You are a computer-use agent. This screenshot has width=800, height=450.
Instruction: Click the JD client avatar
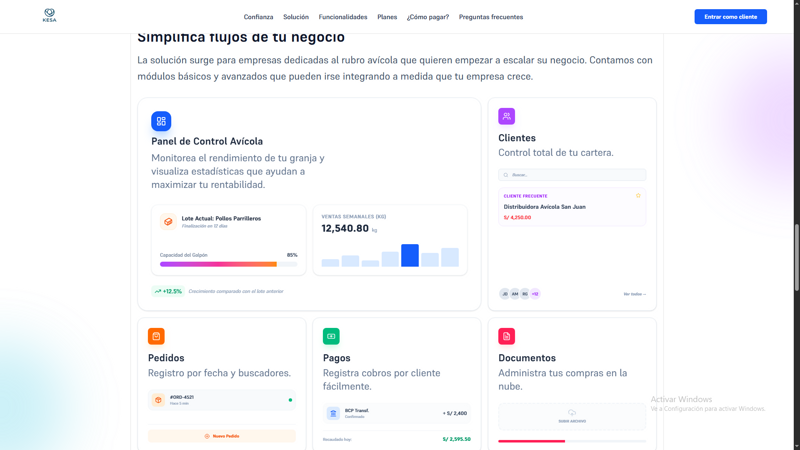click(505, 294)
